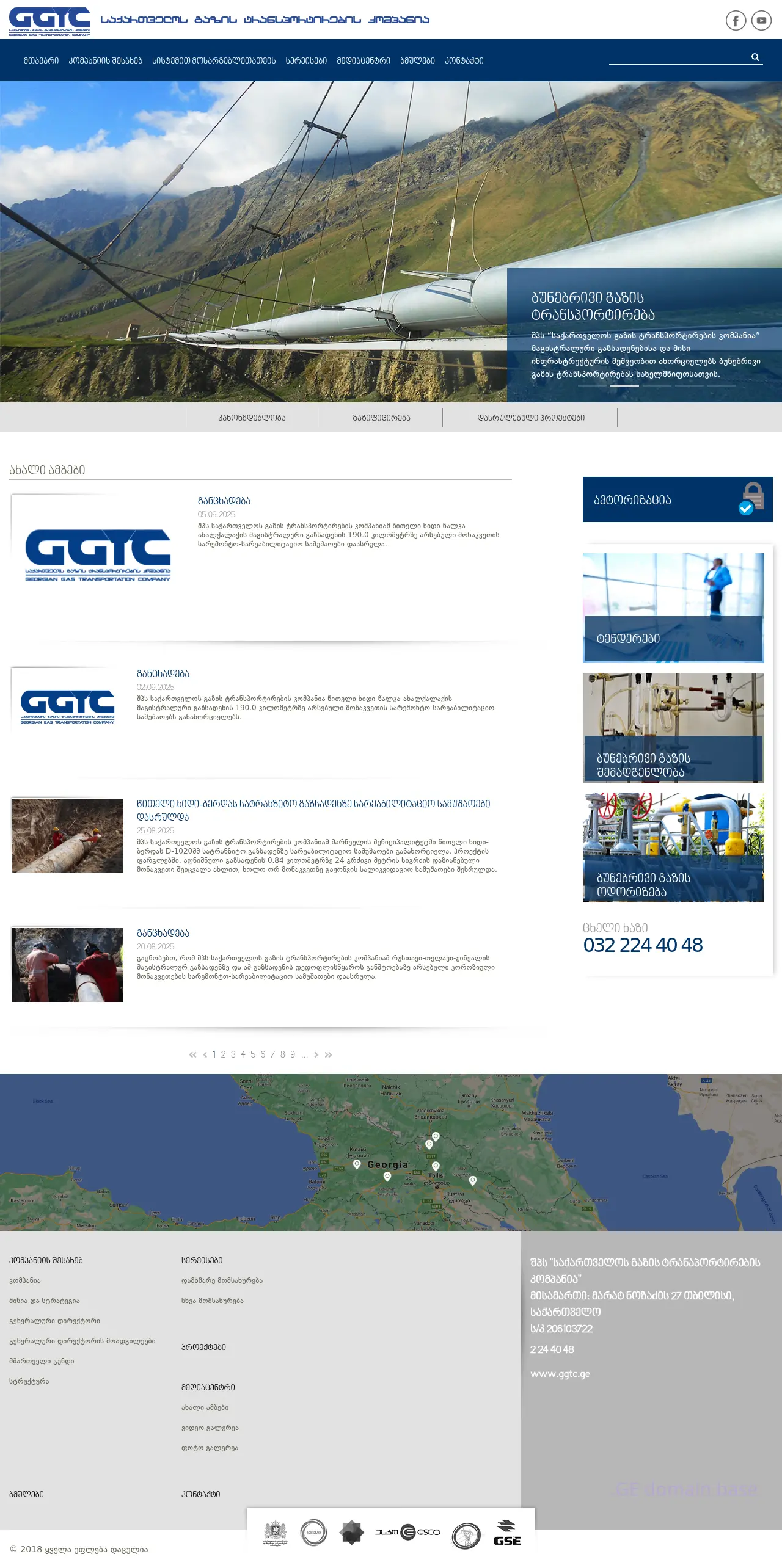The width and height of the screenshot is (782, 1568).
Task: Open the კონტაქტი navigation menu item
Action: (x=464, y=60)
